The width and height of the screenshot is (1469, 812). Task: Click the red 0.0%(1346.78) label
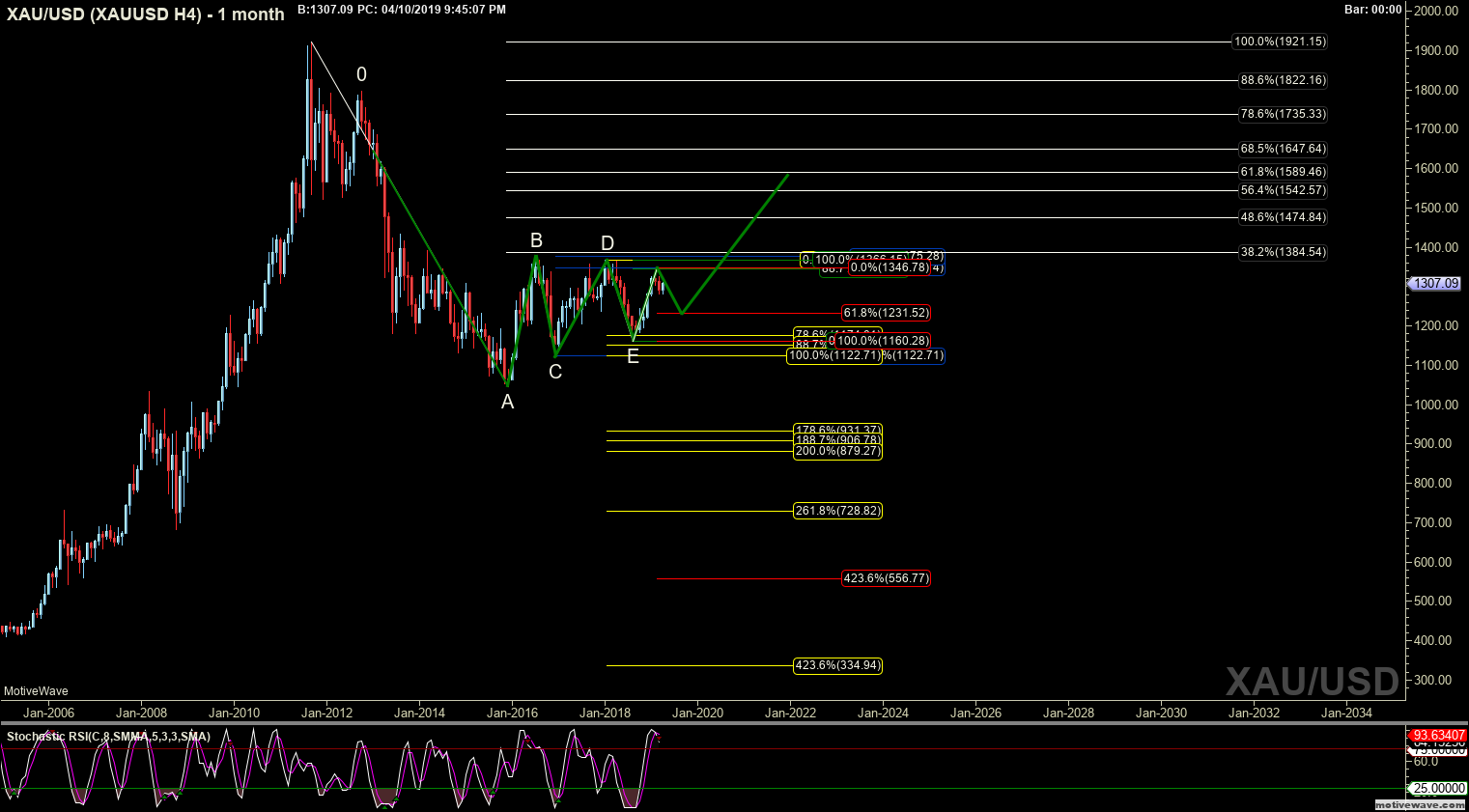[x=890, y=267]
